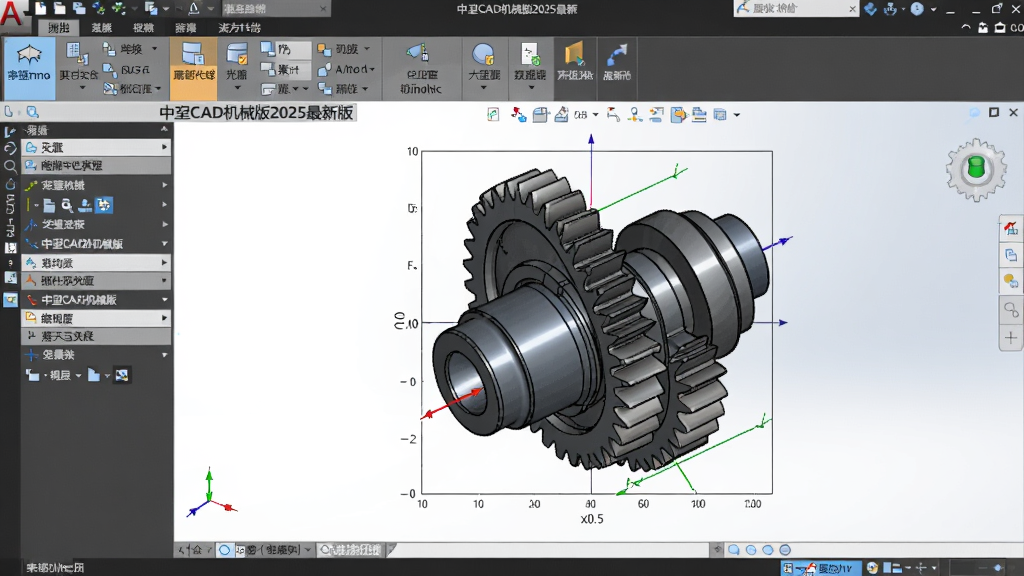Click the XYZ axis triad in the viewport corner

pyautogui.click(x=210, y=493)
